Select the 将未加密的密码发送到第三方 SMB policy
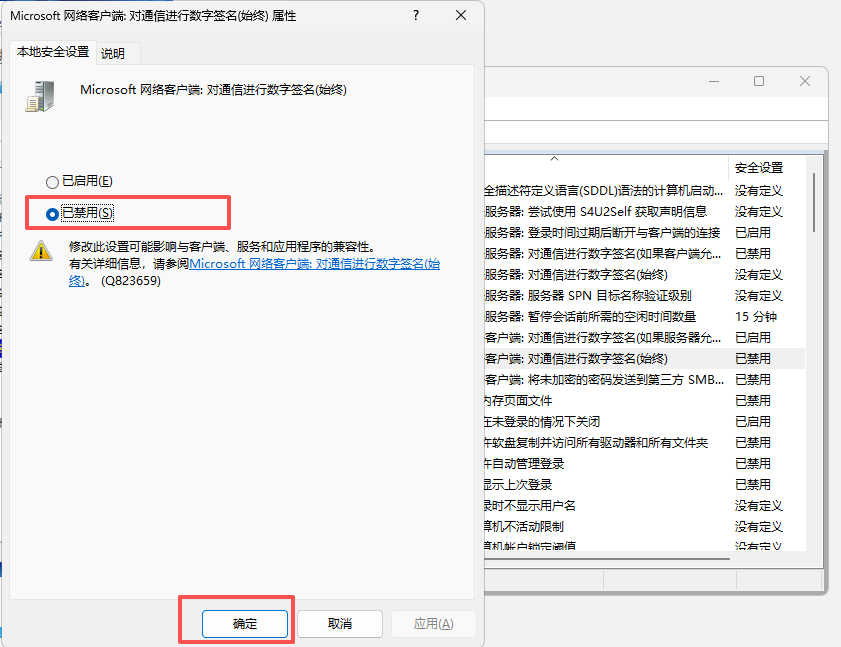This screenshot has height=647, width=841. tap(604, 380)
